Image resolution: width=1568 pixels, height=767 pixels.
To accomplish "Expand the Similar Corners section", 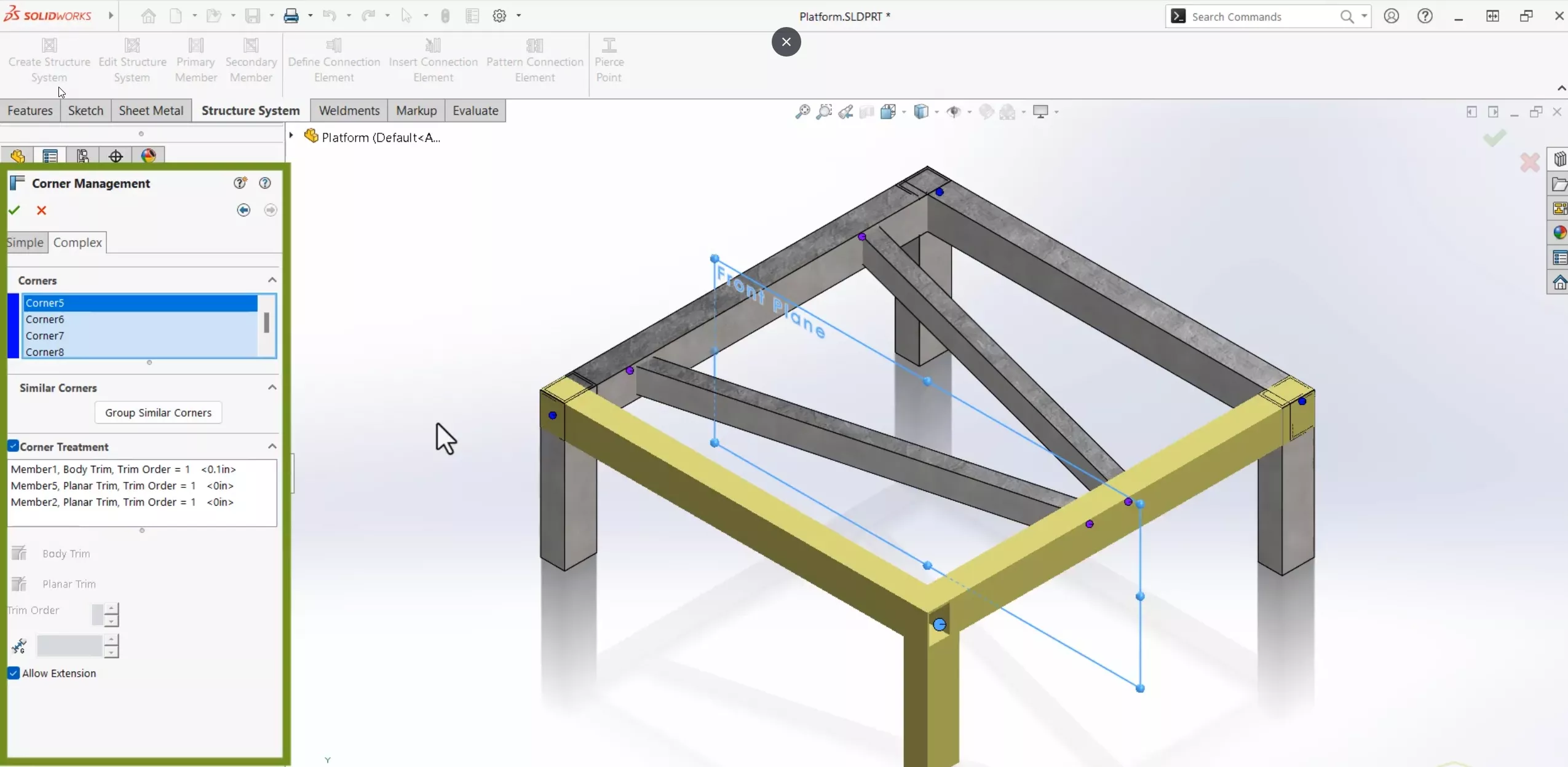I will (x=271, y=387).
